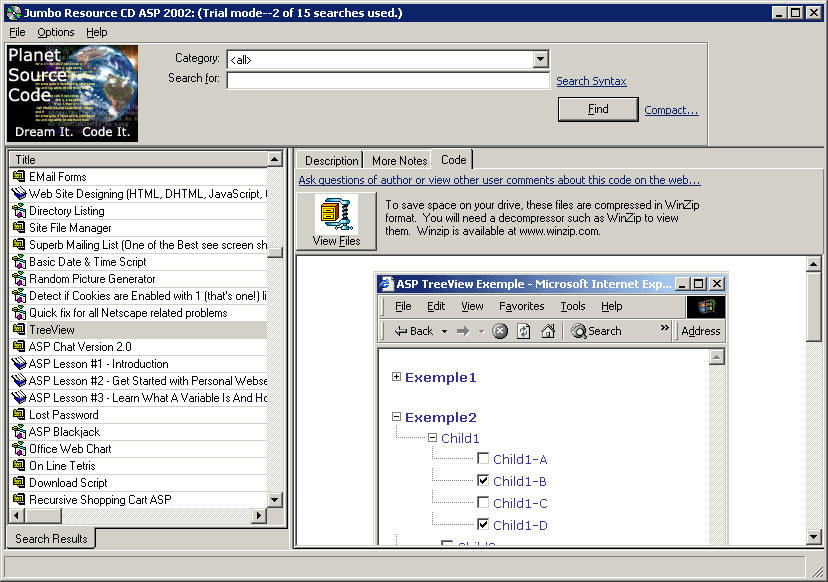Click the ASP Lesson #2 row icon
The image size is (828, 582).
point(19,380)
